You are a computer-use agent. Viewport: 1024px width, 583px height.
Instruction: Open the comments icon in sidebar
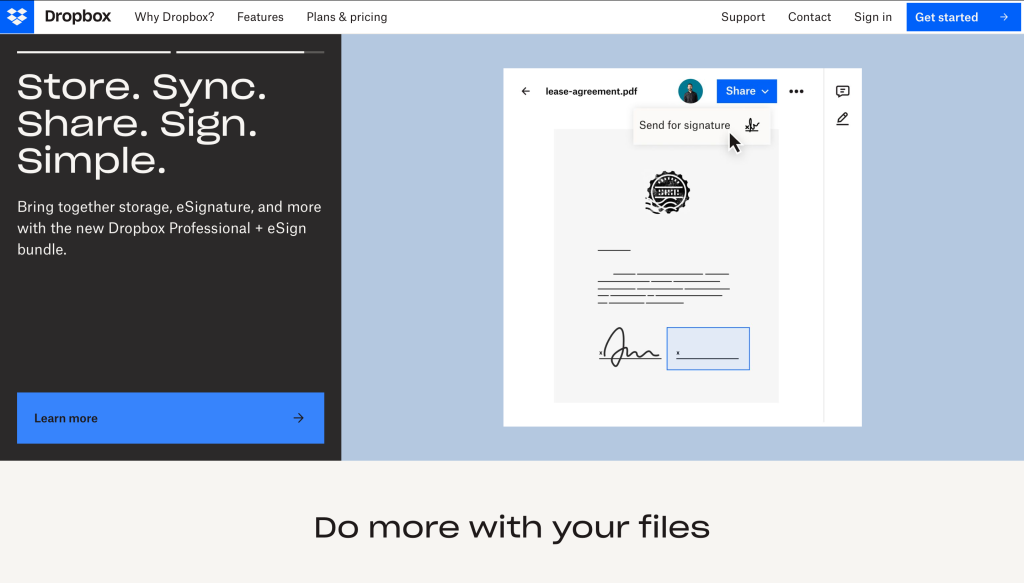(842, 91)
